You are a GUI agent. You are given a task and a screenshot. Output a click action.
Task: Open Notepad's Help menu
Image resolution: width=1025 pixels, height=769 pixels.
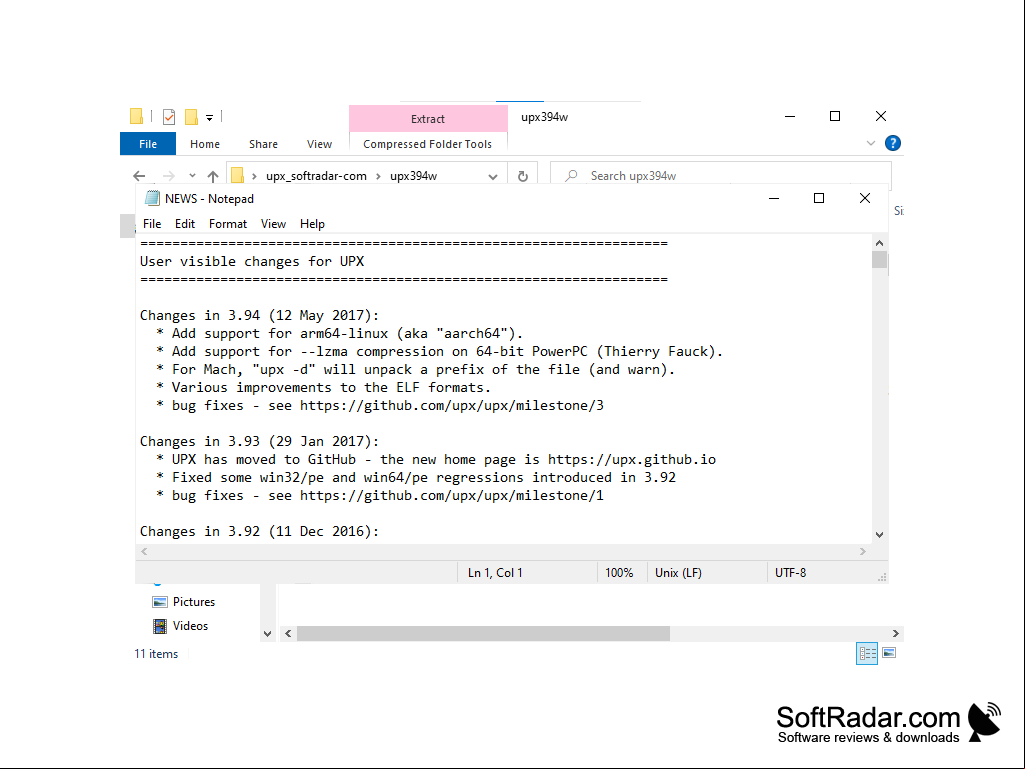click(312, 224)
